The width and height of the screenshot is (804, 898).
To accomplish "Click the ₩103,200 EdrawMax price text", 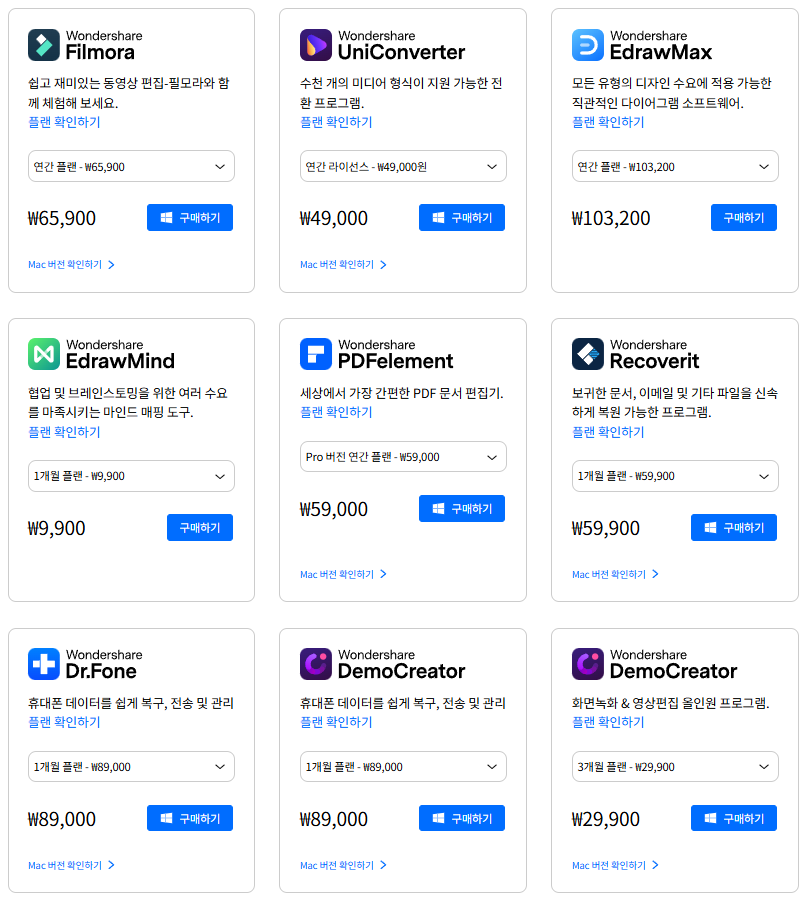I will (x=611, y=218).
